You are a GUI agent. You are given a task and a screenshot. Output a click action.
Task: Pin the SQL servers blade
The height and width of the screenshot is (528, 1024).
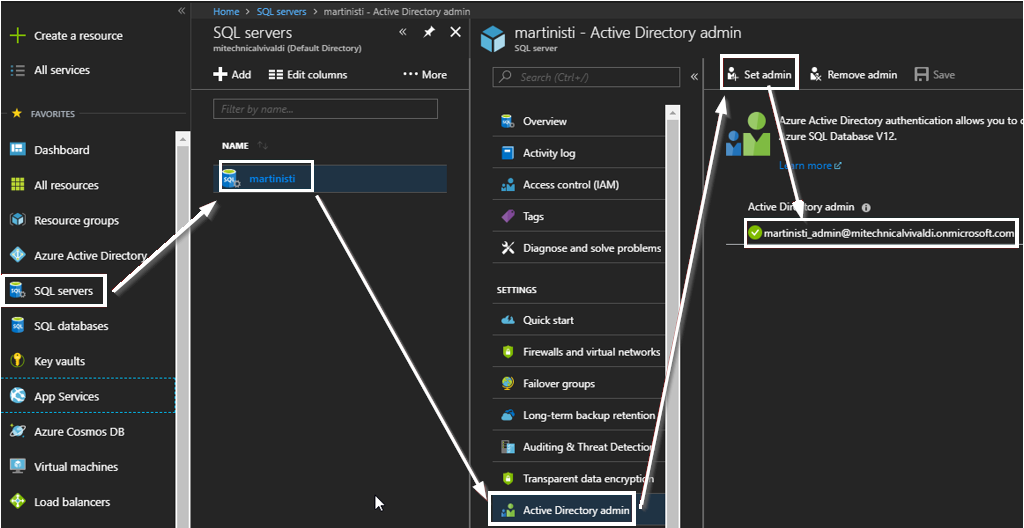[428, 33]
